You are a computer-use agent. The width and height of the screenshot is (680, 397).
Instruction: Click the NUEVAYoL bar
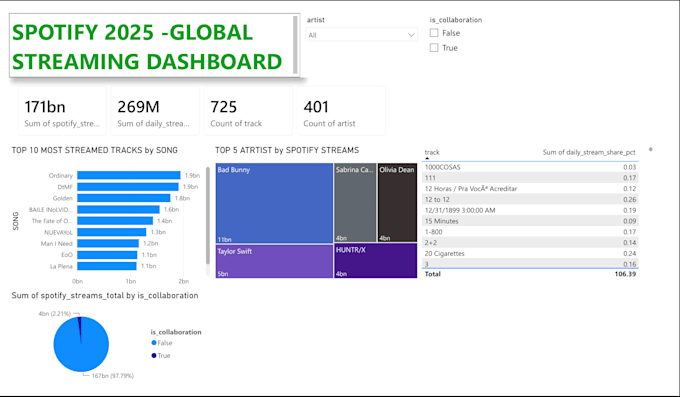point(112,232)
